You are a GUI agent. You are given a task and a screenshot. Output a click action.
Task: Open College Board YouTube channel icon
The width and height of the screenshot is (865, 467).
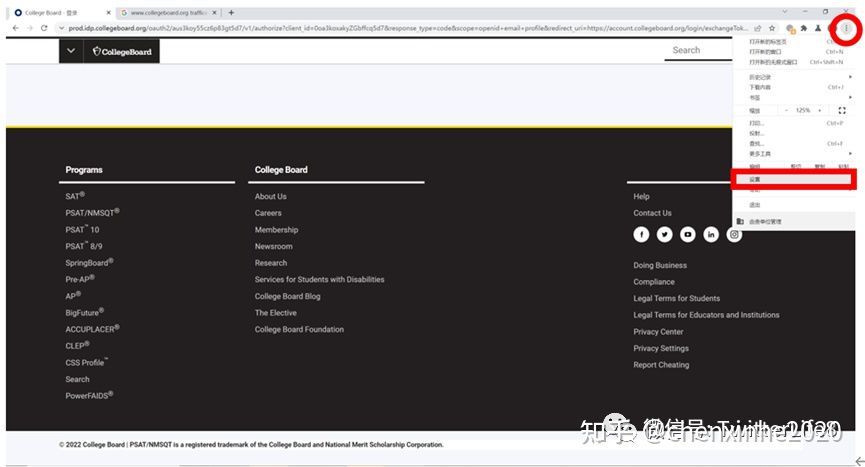click(x=687, y=234)
